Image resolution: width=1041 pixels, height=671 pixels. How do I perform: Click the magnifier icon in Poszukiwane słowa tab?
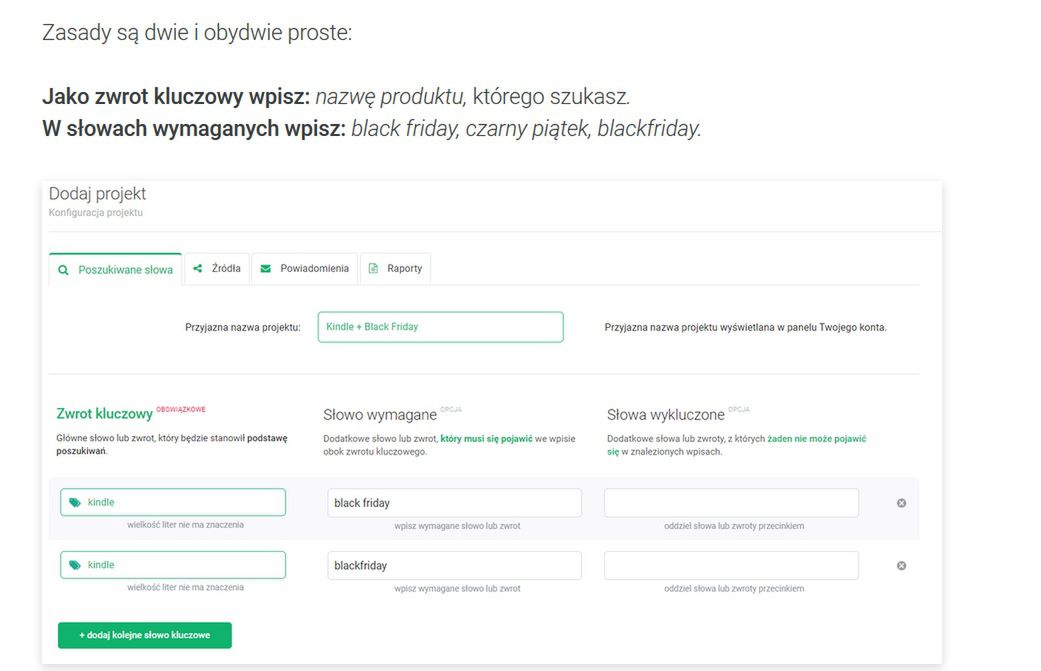click(x=63, y=270)
